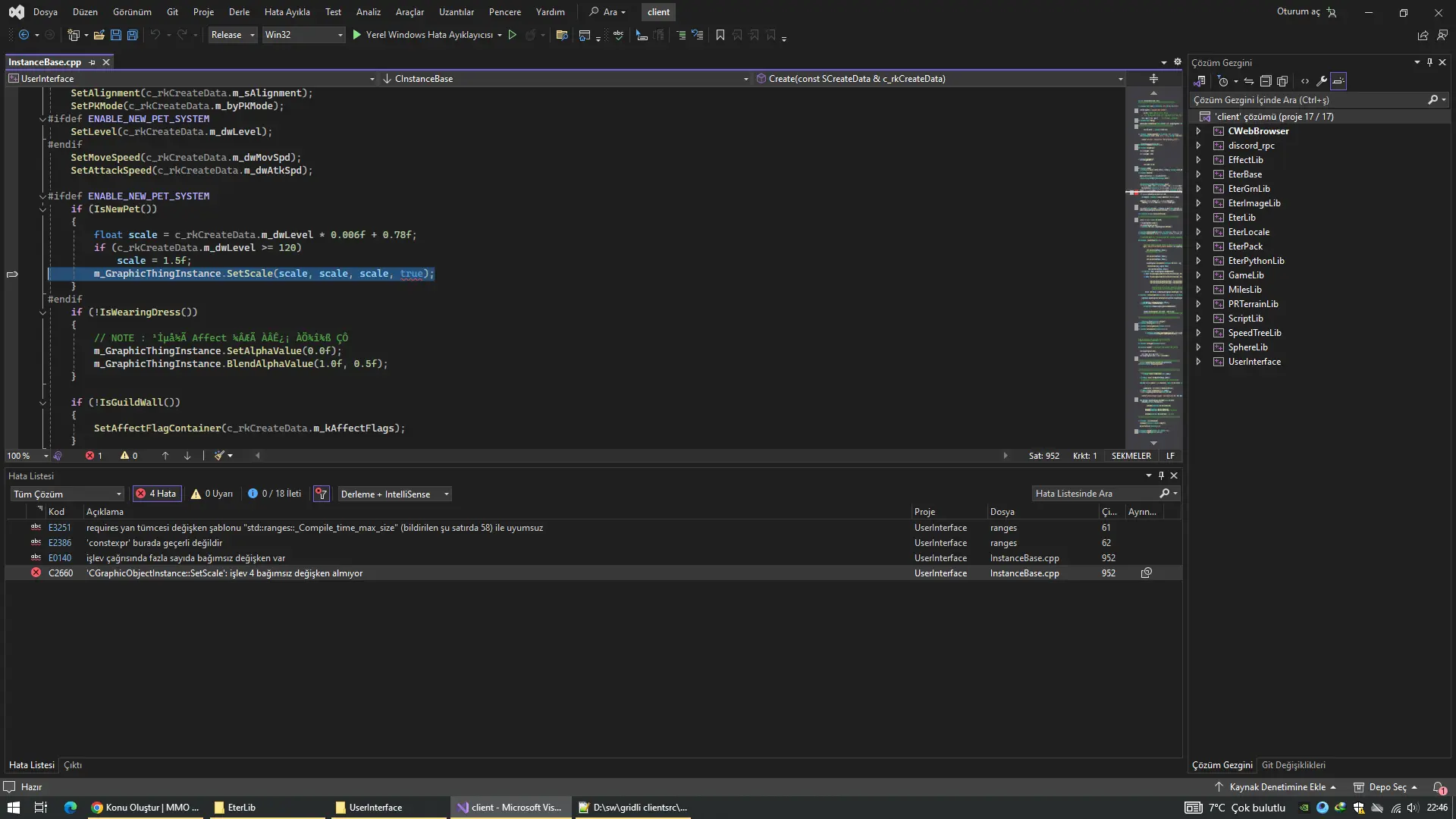Image resolution: width=1456 pixels, height=819 pixels.
Task: Open the Create function member dropdown
Action: point(939,79)
